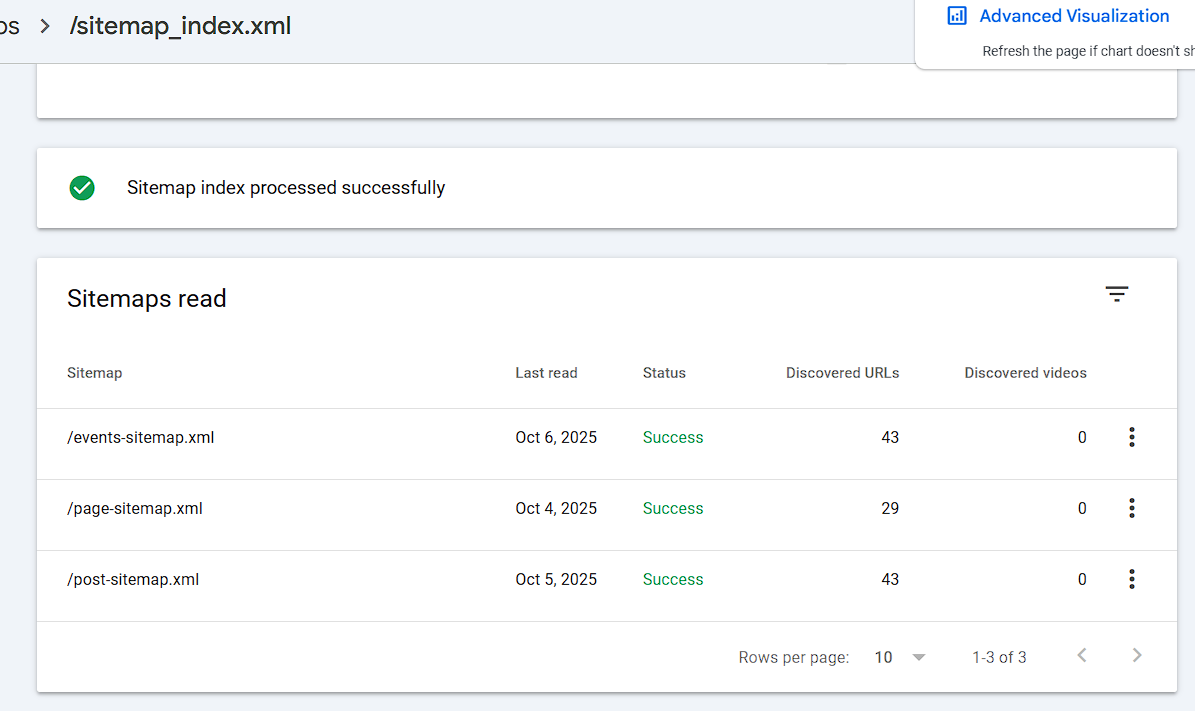
Task: Select the /page-sitemap.xml row
Action: click(x=135, y=508)
